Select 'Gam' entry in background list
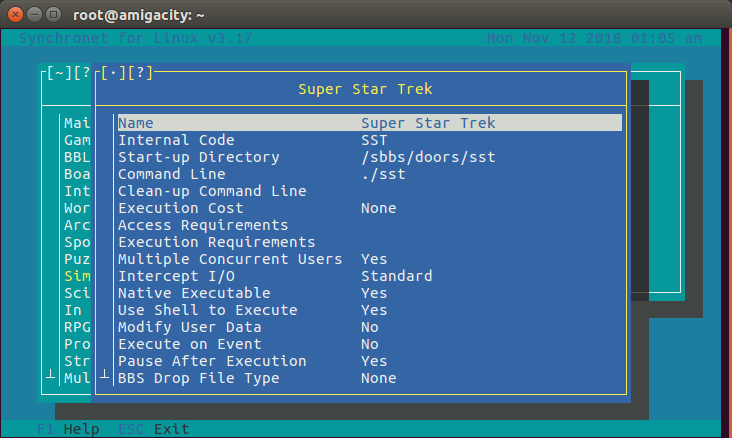This screenshot has width=732, height=438. (x=77, y=140)
